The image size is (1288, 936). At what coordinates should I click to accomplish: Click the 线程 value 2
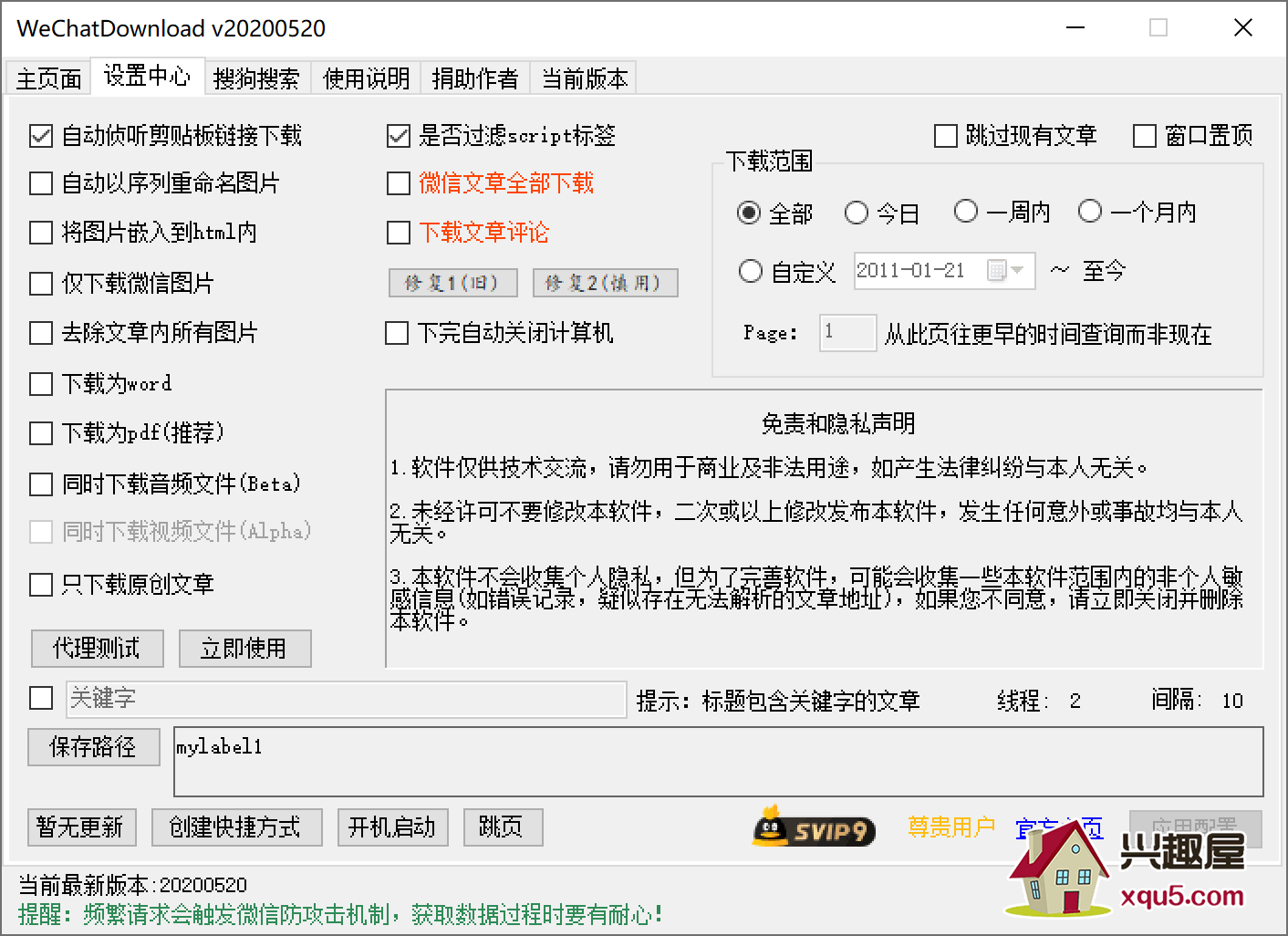[1075, 701]
